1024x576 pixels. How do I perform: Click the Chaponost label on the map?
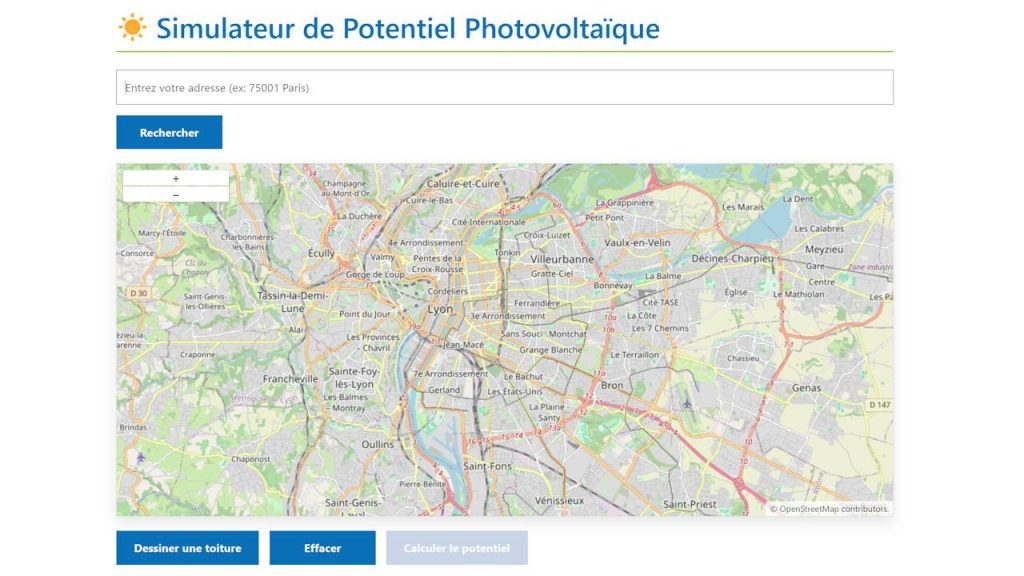(251, 459)
